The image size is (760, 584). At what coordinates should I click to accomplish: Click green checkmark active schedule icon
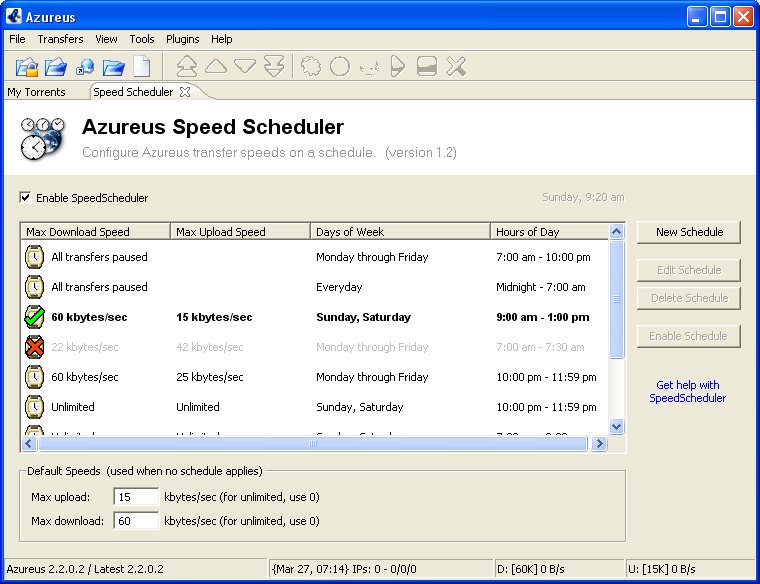click(x=34, y=317)
